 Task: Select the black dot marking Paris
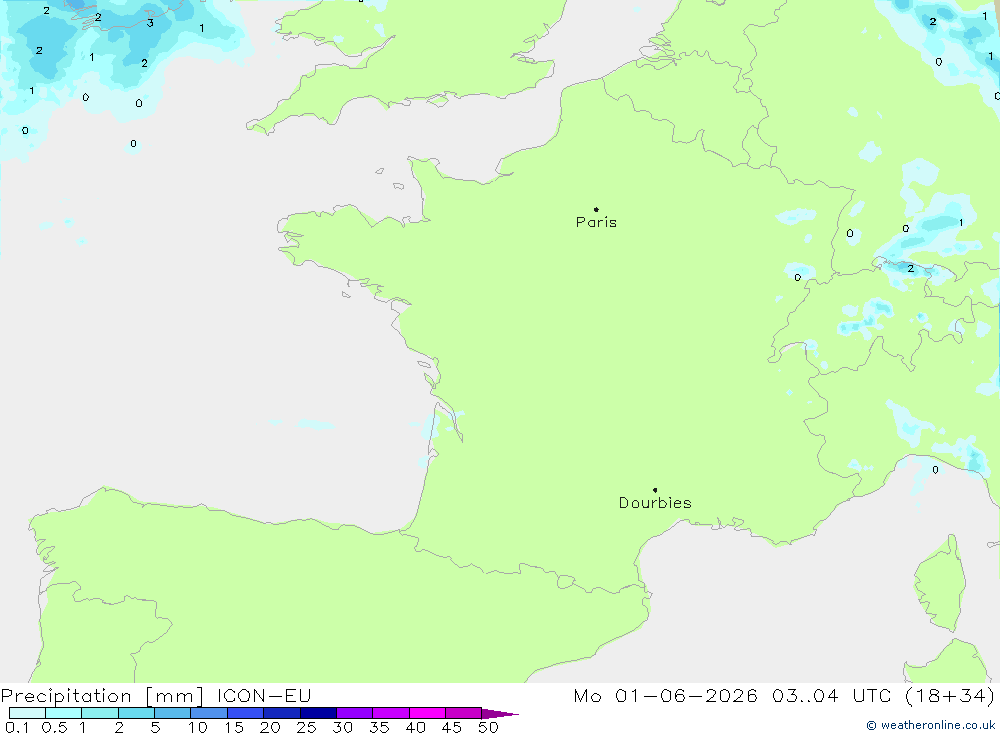point(596,209)
